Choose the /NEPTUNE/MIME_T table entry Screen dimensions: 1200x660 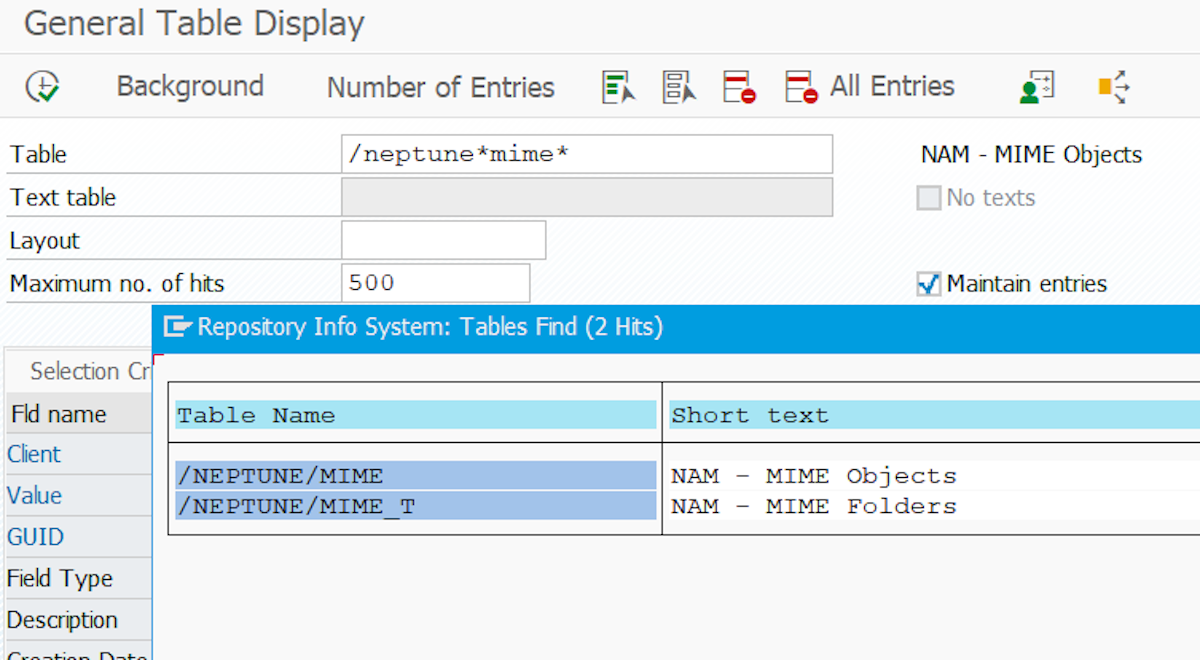click(415, 507)
